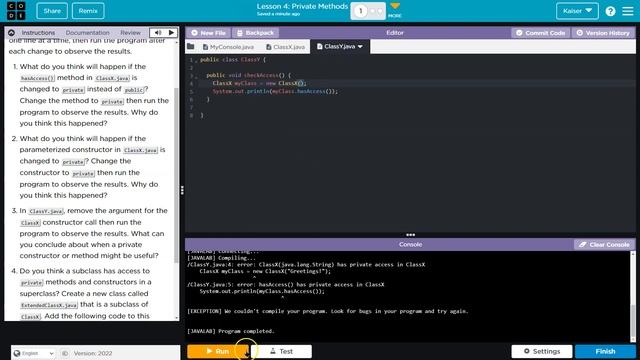
Task: Open the English language dropdown
Action: point(33,353)
